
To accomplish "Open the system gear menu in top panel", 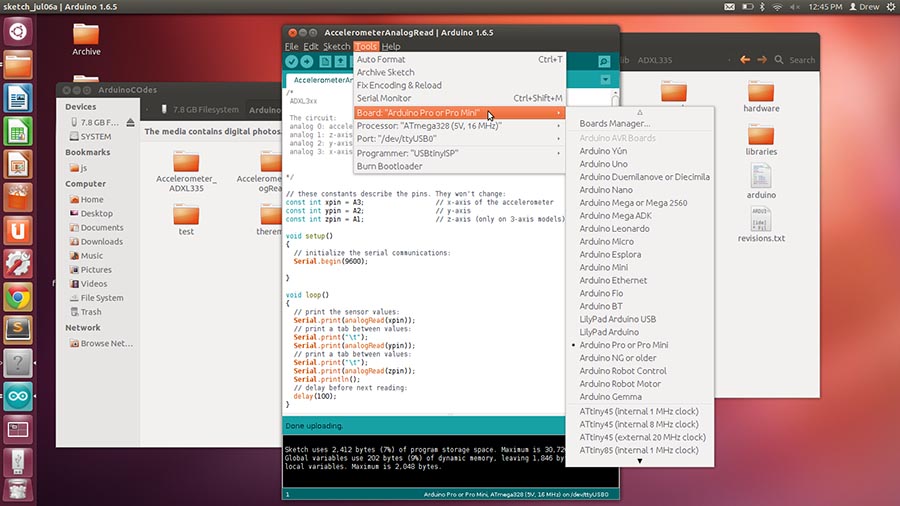I will click(890, 7).
